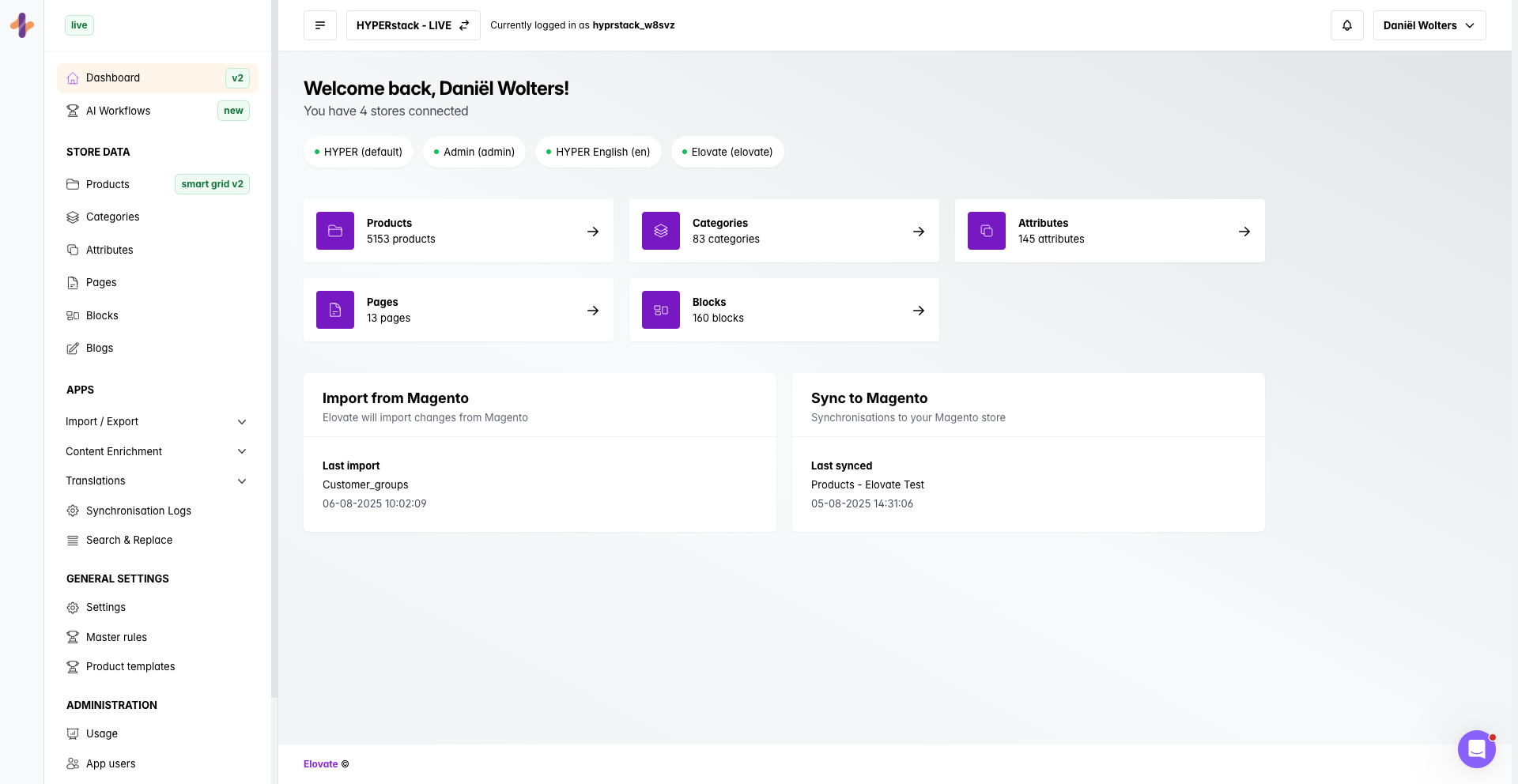Click the notification bell icon
1518x784 pixels.
(x=1346, y=25)
